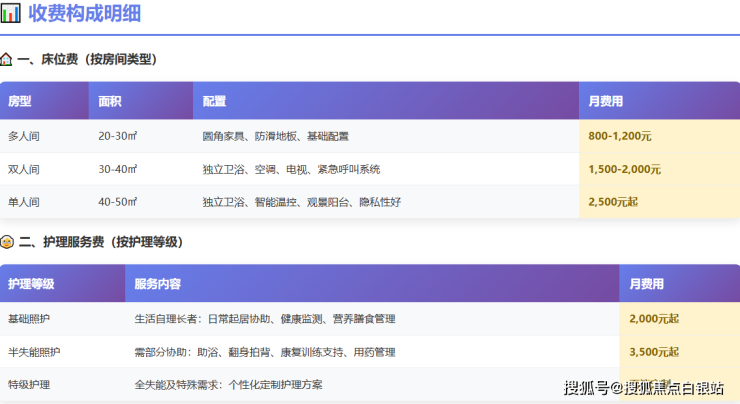Select the 双人间 room type cell
The image size is (740, 404).
(x=24, y=169)
